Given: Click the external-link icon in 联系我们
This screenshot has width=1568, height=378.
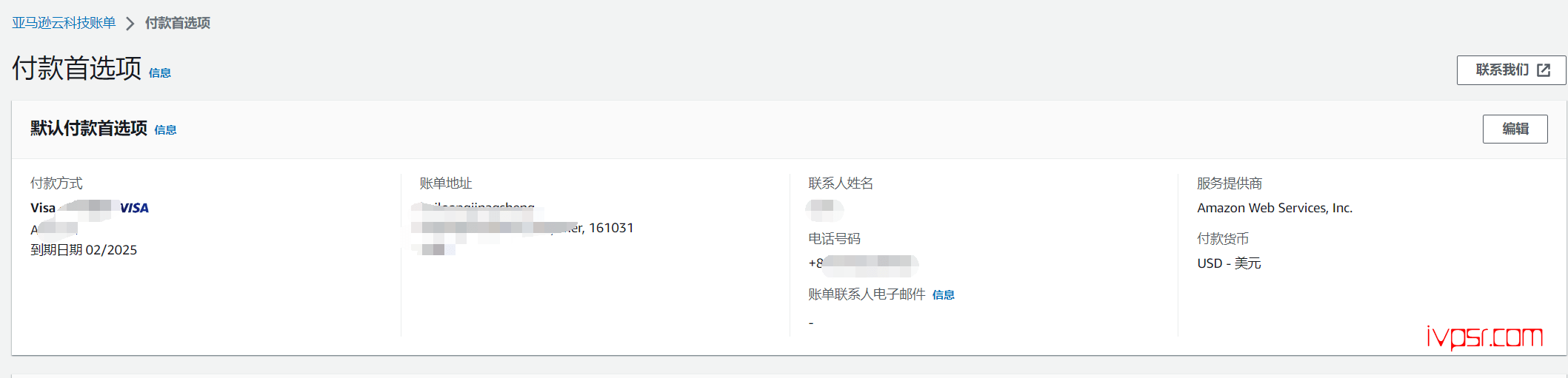Looking at the screenshot, I should (x=1544, y=70).
